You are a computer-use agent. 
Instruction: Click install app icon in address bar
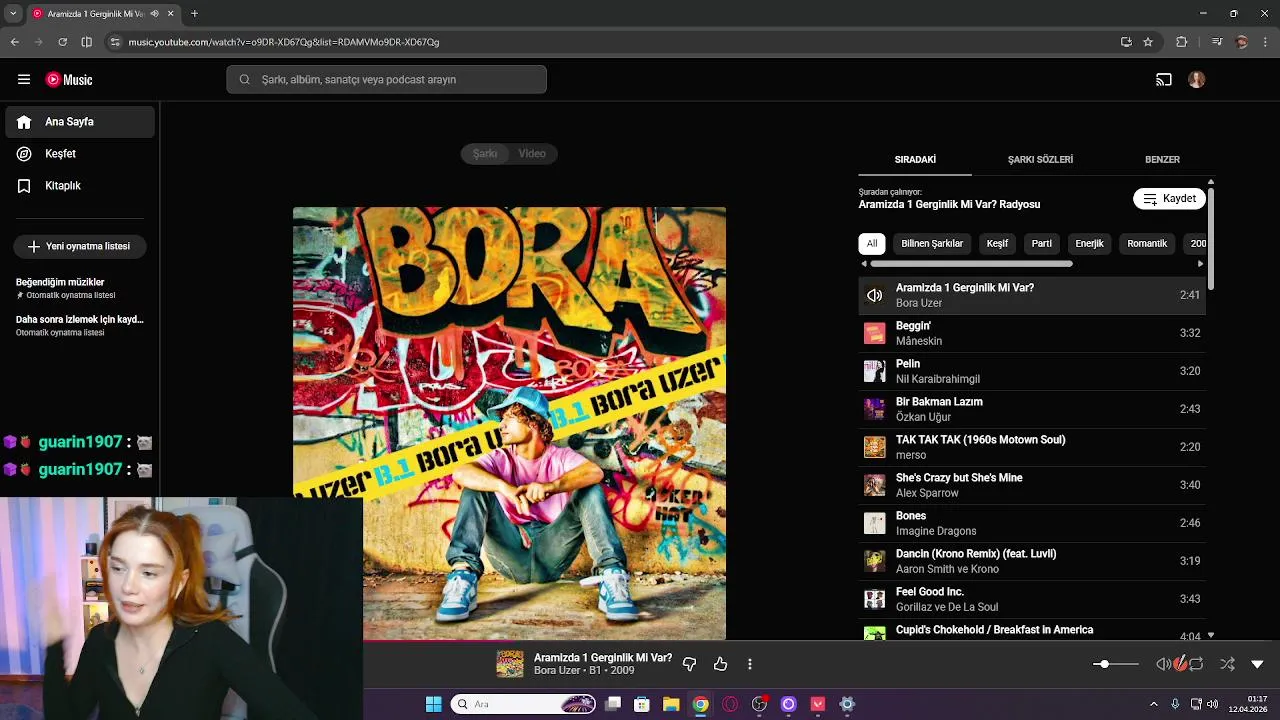click(1126, 42)
